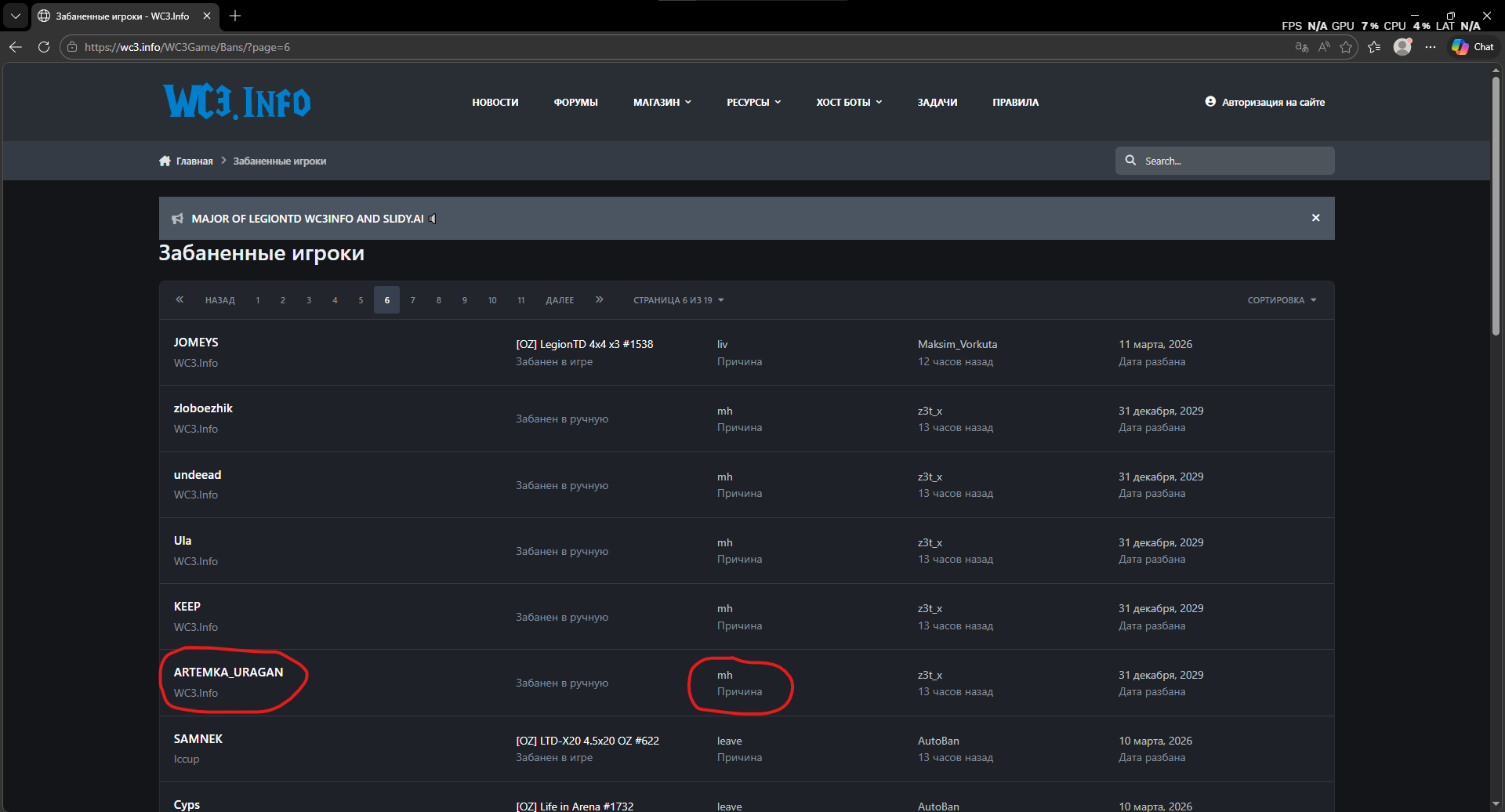The height and width of the screenshot is (812, 1505).
Task: Dismiss the announcement banner with X
Action: pyautogui.click(x=1316, y=218)
